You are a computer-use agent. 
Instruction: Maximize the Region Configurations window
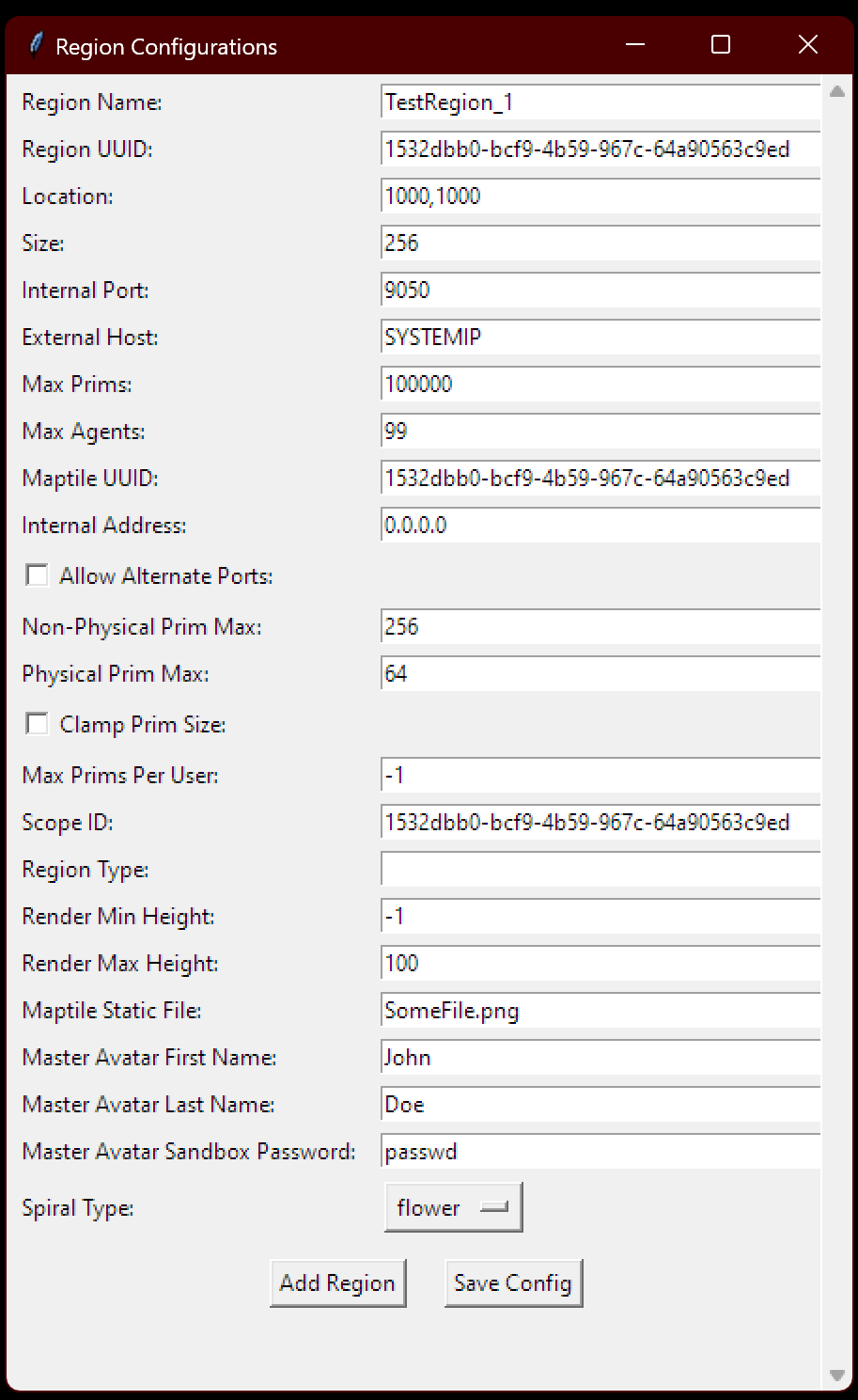click(x=721, y=44)
